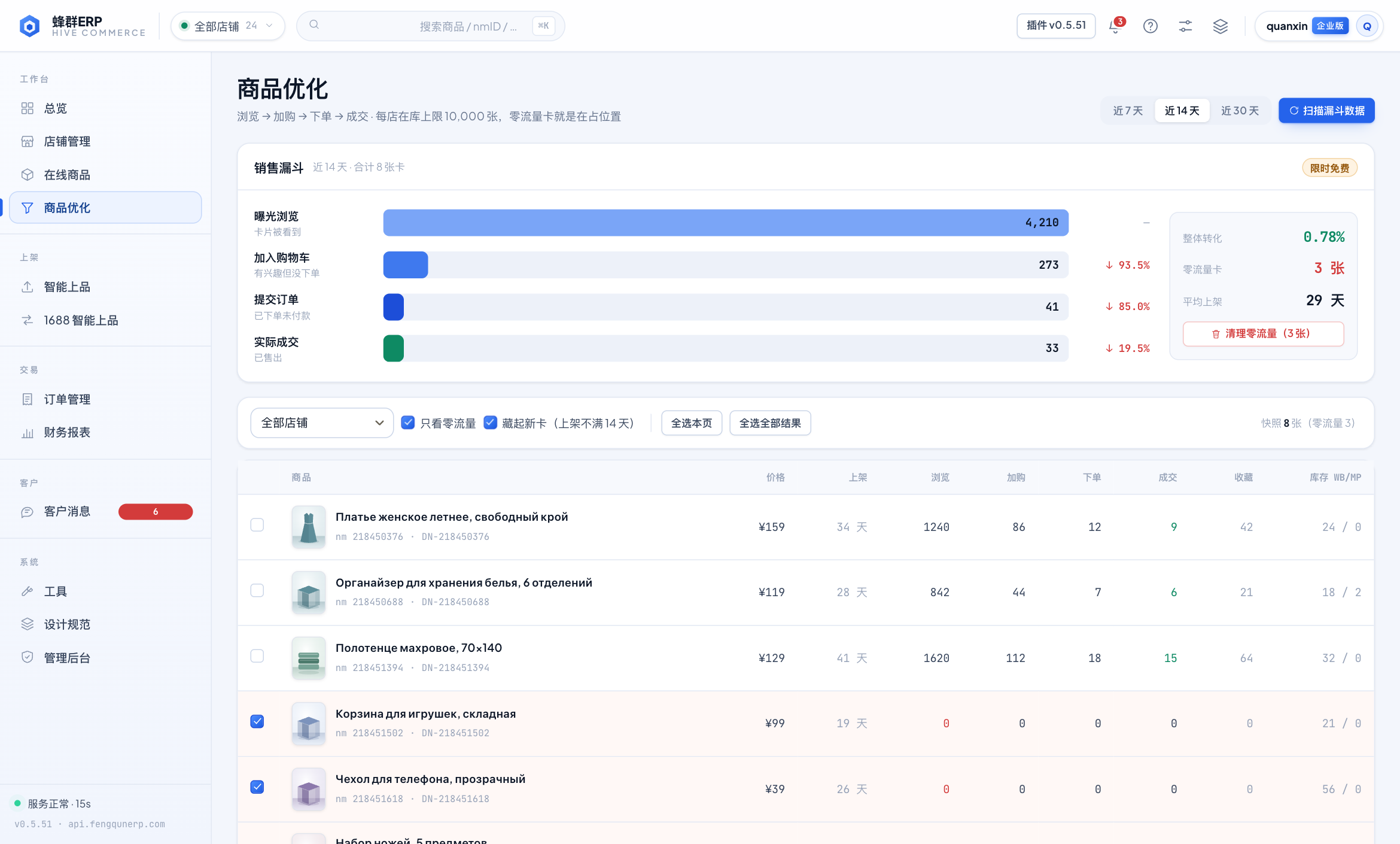Screen dimensions: 1400x844
Task: Focus the 搜索商品 search field
Action: tap(430, 26)
